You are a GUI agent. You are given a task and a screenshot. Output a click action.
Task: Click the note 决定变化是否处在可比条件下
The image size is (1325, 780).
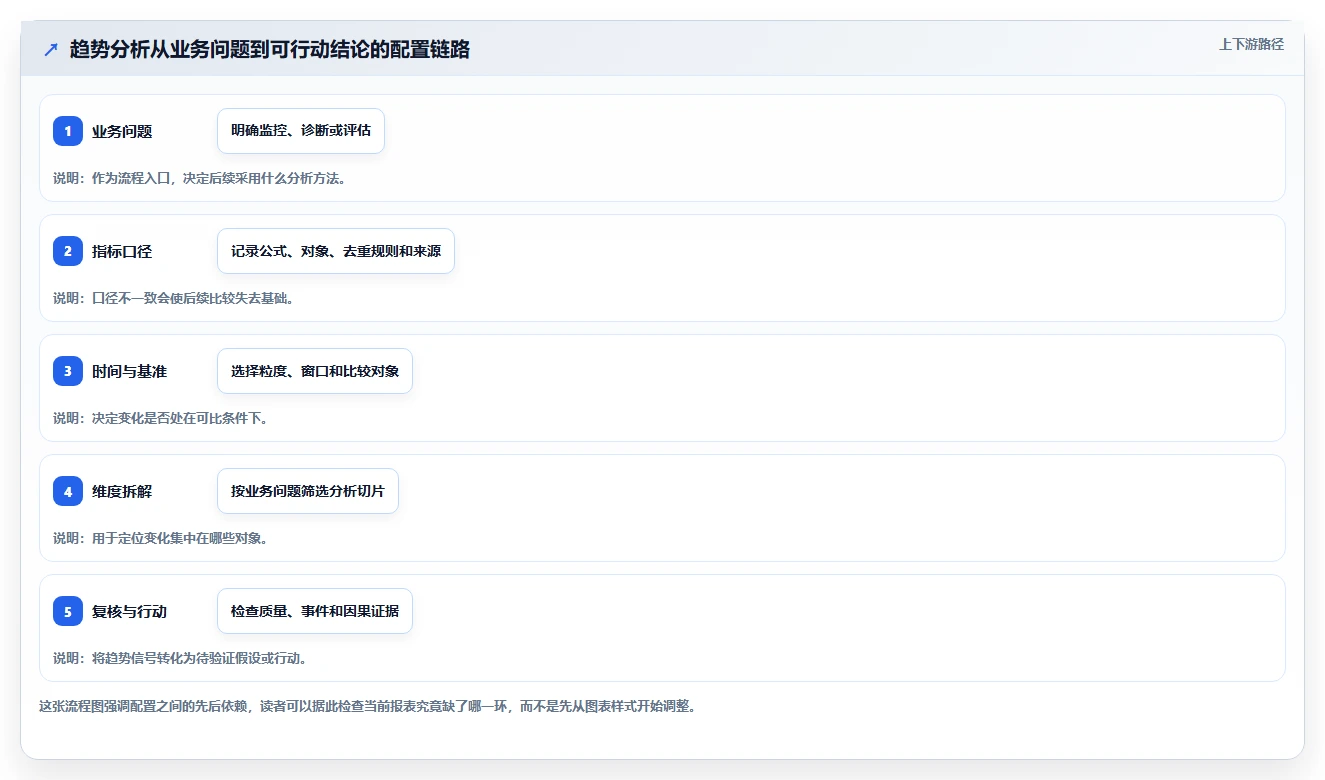(x=160, y=418)
